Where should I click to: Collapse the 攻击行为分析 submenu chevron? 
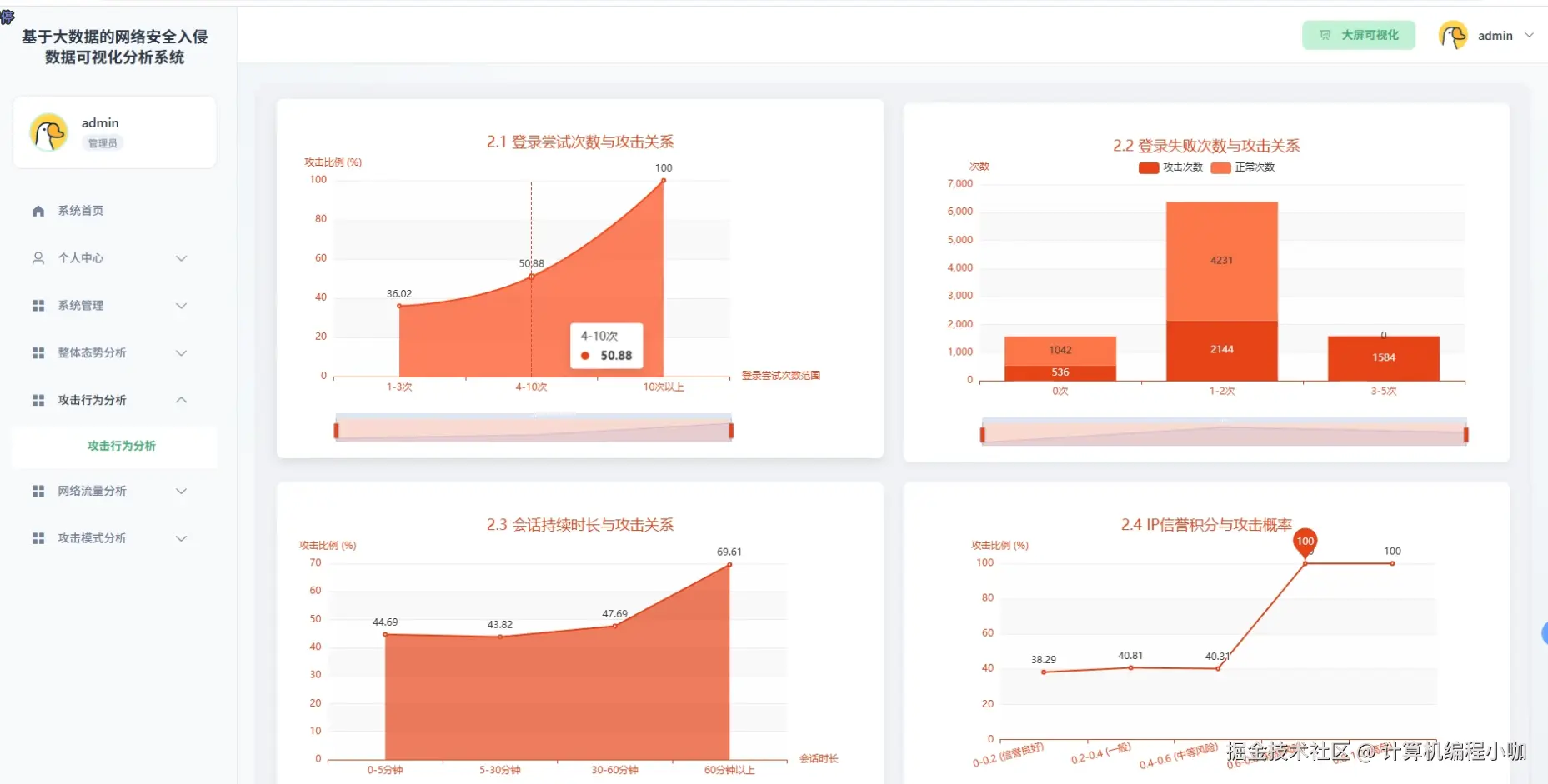click(182, 400)
